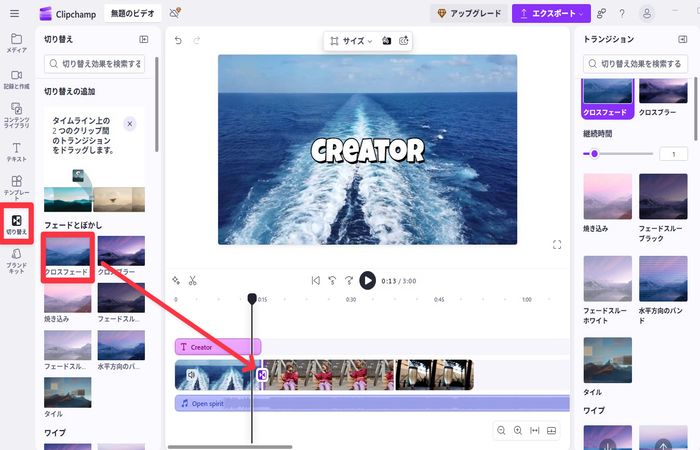Collapse the トランジション properties panel
The image size is (700, 450).
tap(682, 40)
